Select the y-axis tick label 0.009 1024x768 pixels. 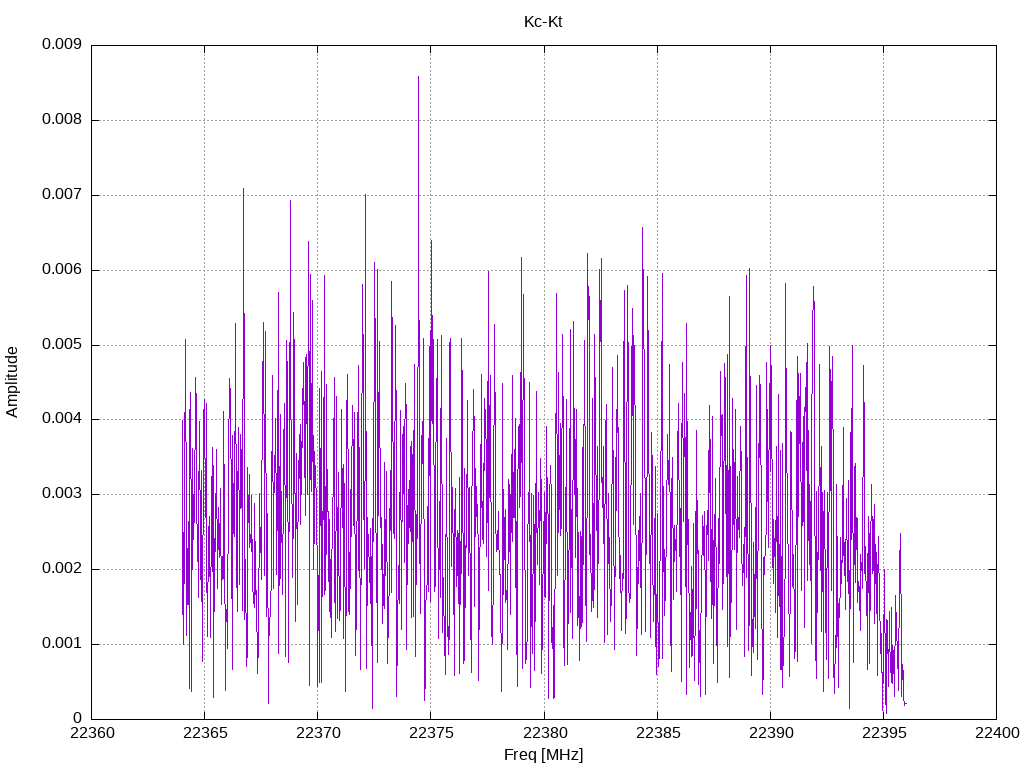click(x=62, y=44)
